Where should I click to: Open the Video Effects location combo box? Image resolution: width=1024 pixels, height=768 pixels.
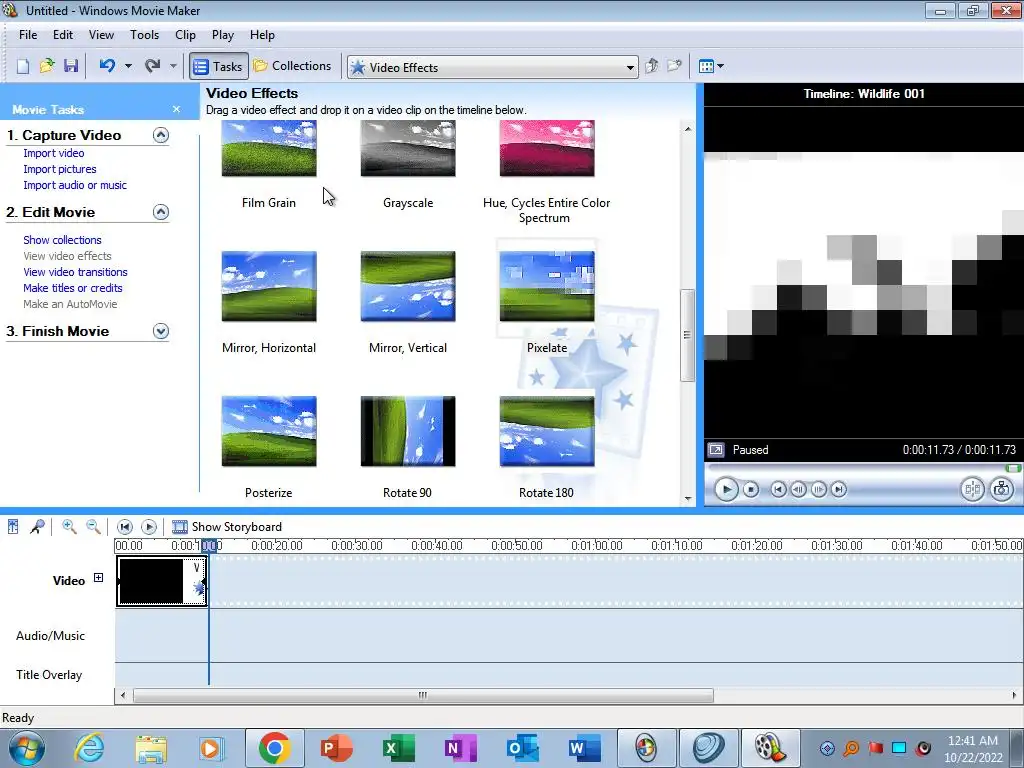(492, 67)
